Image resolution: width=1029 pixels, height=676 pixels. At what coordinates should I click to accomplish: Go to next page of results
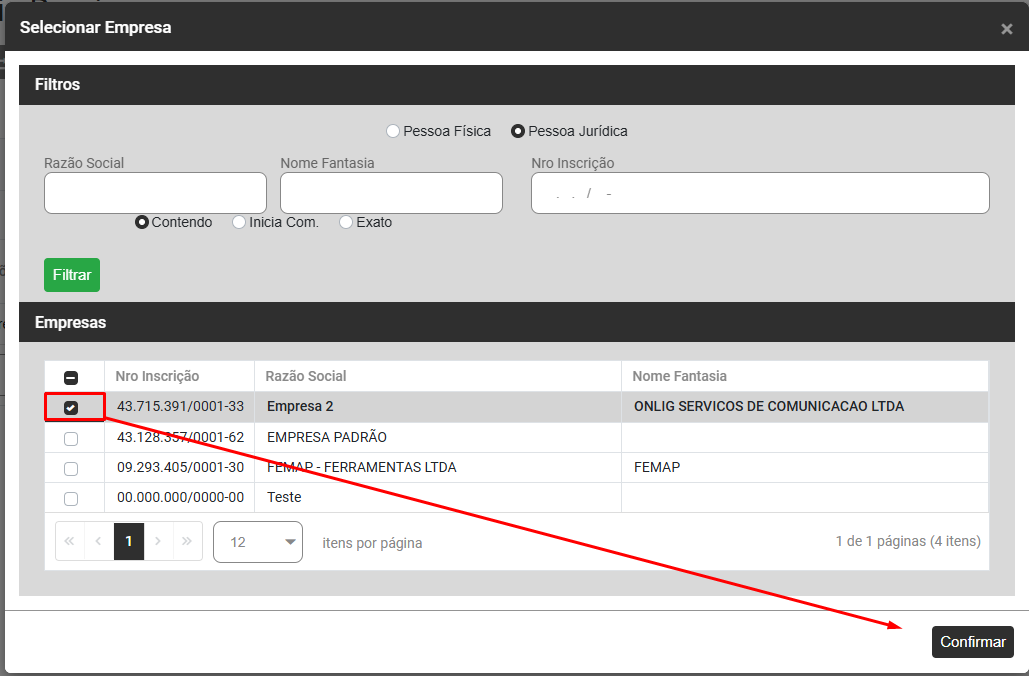click(x=158, y=541)
